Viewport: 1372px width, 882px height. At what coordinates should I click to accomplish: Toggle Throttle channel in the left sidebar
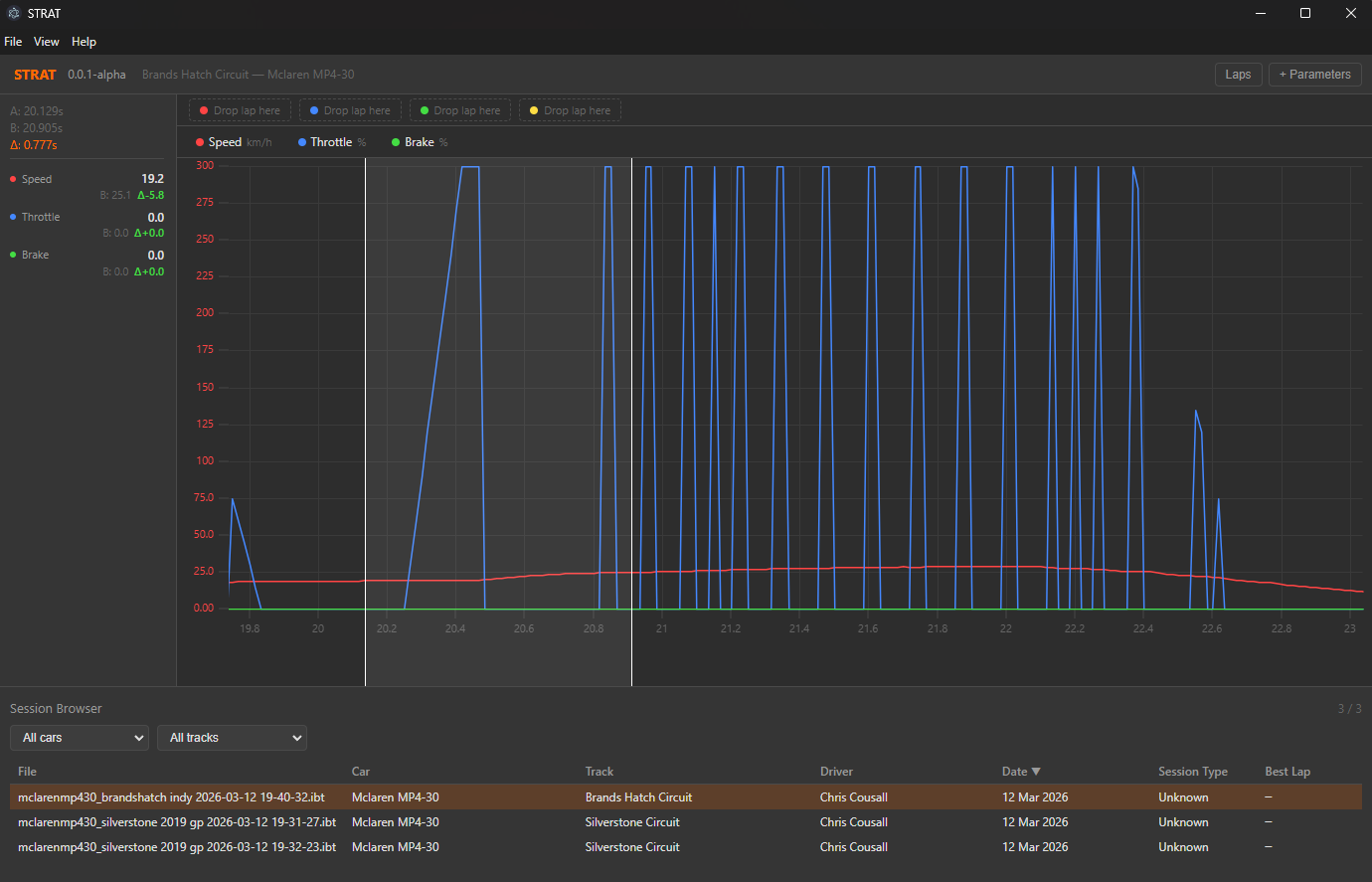click(x=41, y=217)
